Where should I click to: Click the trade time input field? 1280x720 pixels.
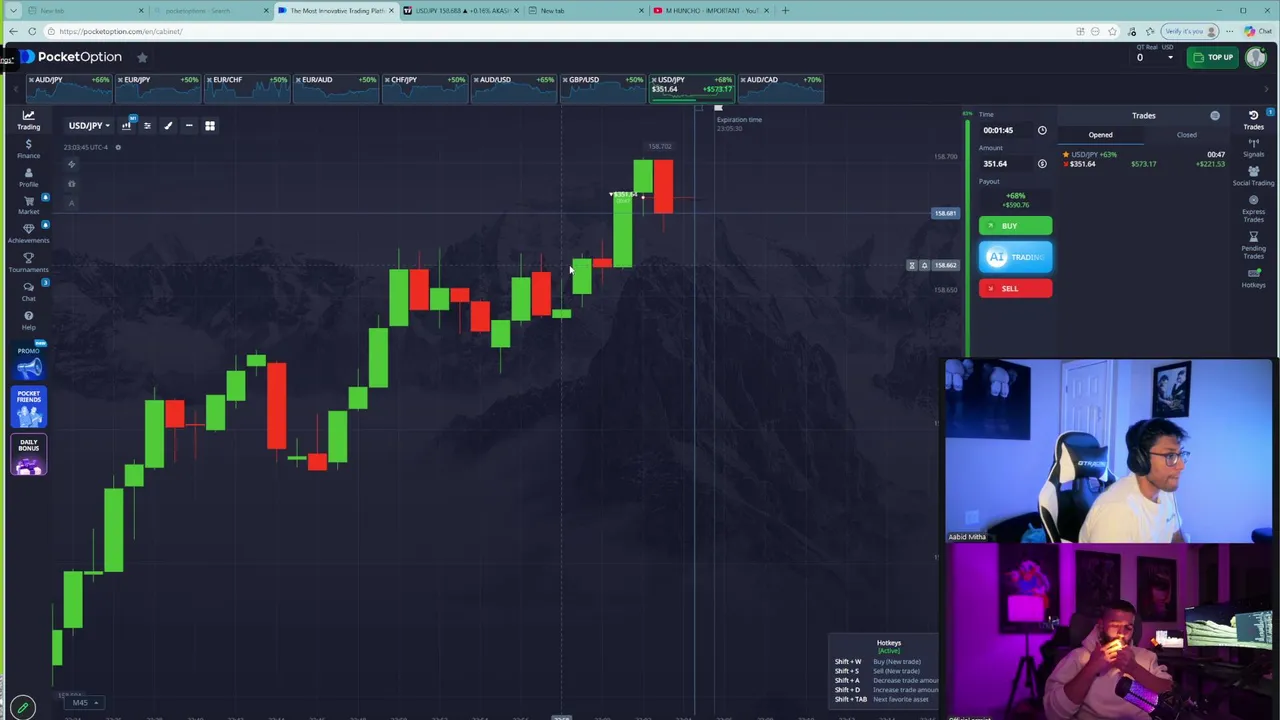coord(1004,130)
